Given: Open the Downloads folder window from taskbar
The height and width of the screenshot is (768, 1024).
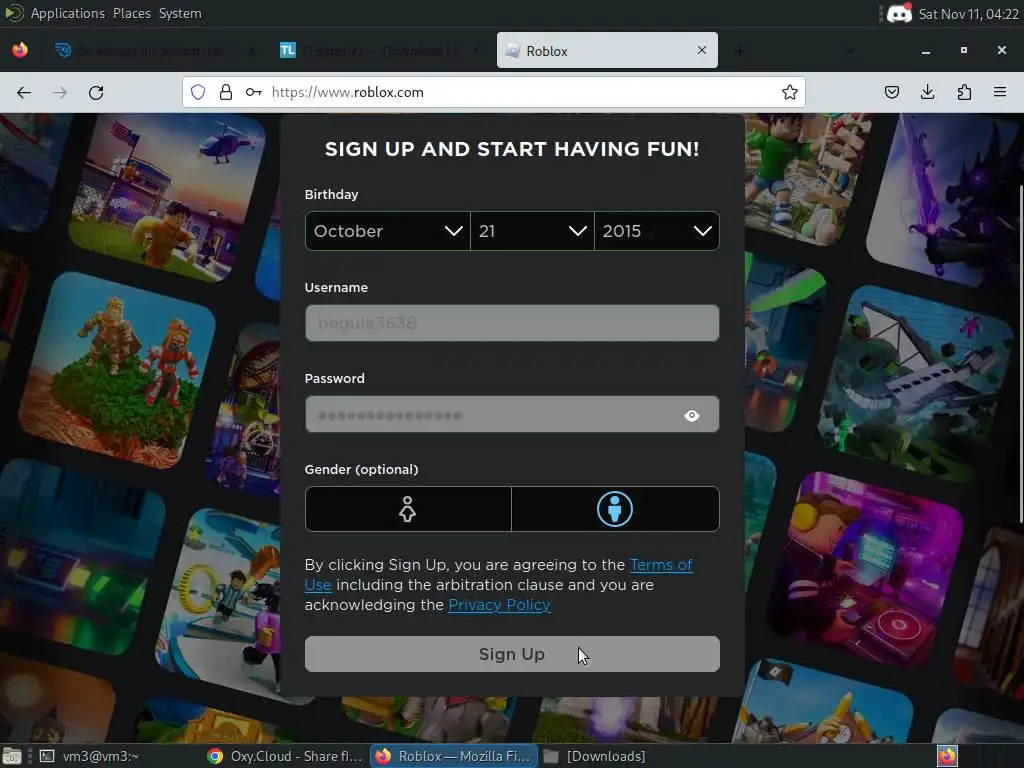Looking at the screenshot, I should tap(594, 756).
